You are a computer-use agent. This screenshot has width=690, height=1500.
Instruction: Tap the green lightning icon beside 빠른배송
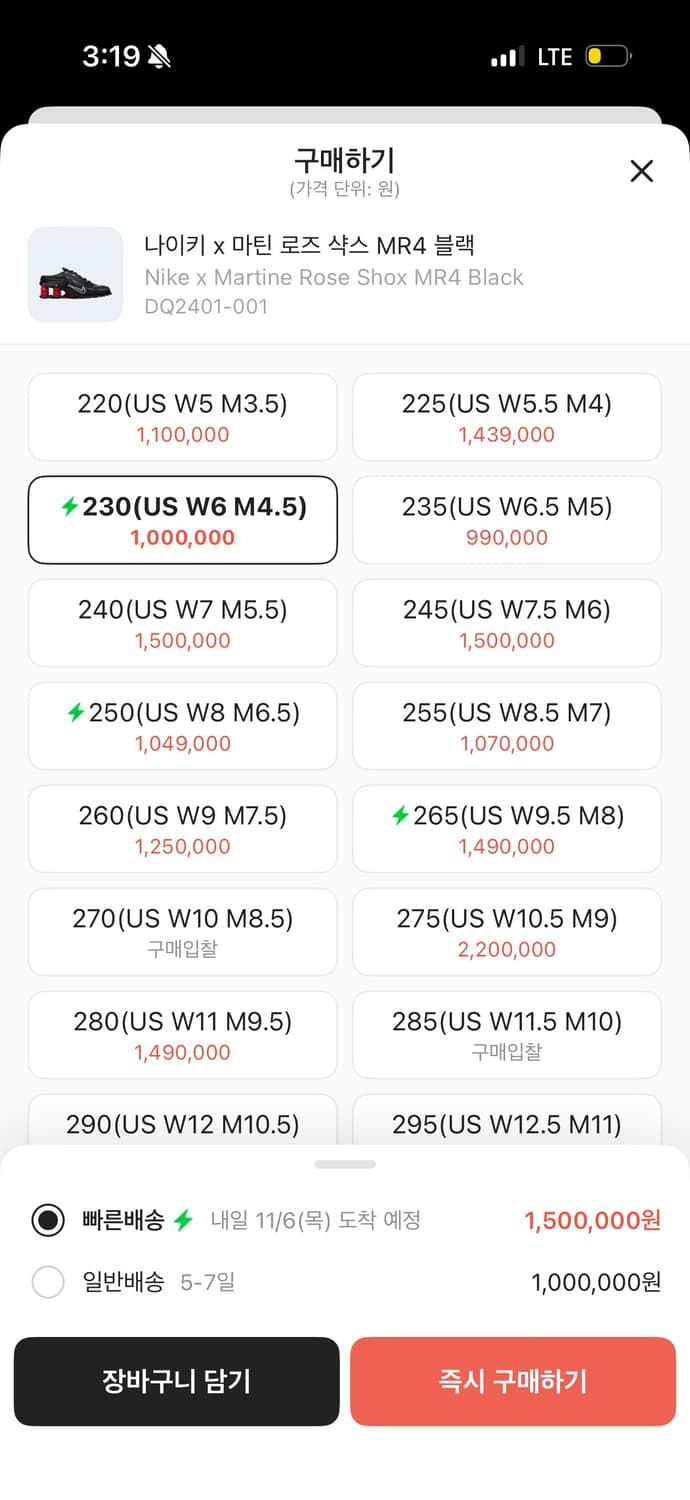point(183,1220)
